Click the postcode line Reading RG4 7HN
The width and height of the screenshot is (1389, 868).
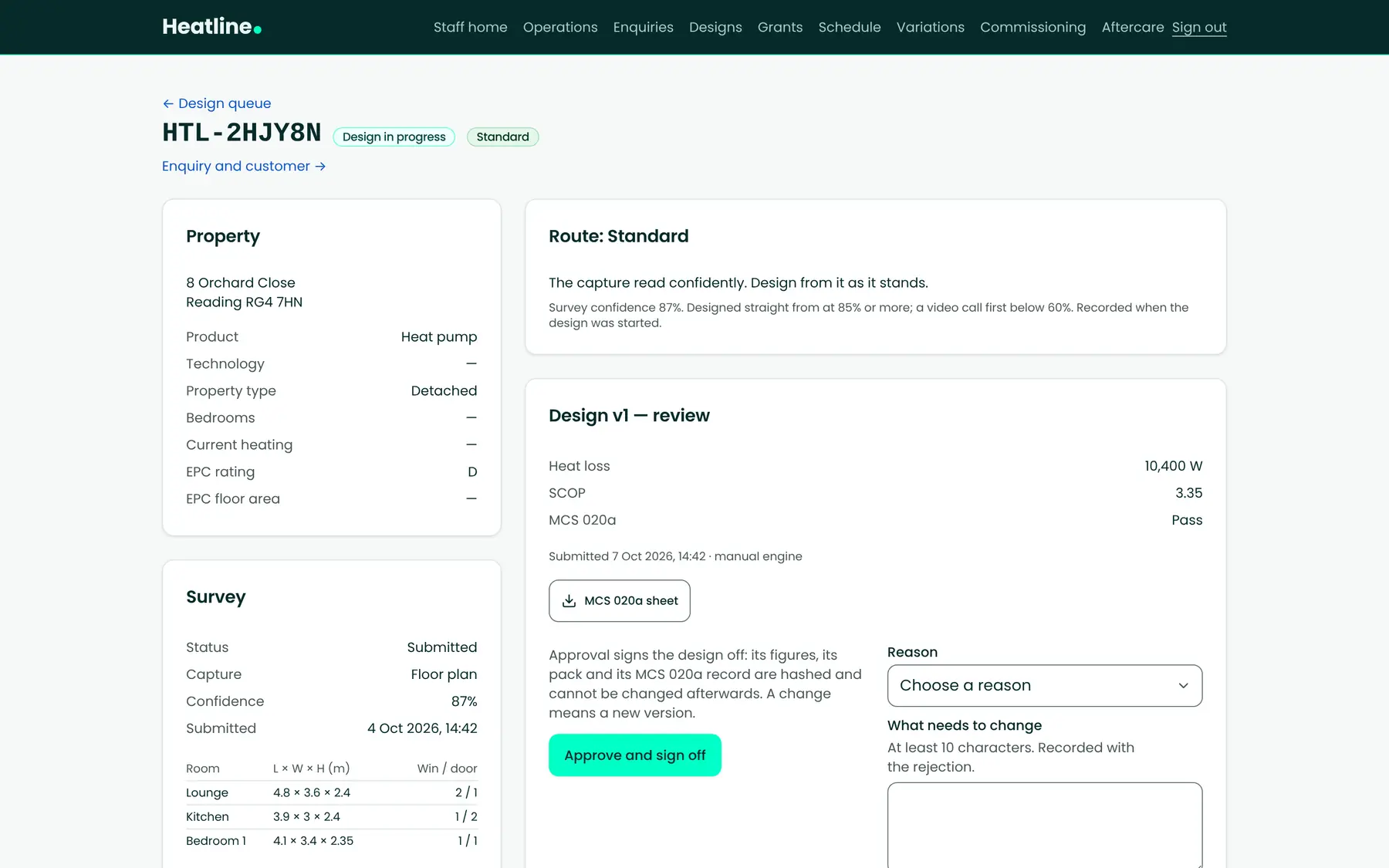tap(244, 302)
